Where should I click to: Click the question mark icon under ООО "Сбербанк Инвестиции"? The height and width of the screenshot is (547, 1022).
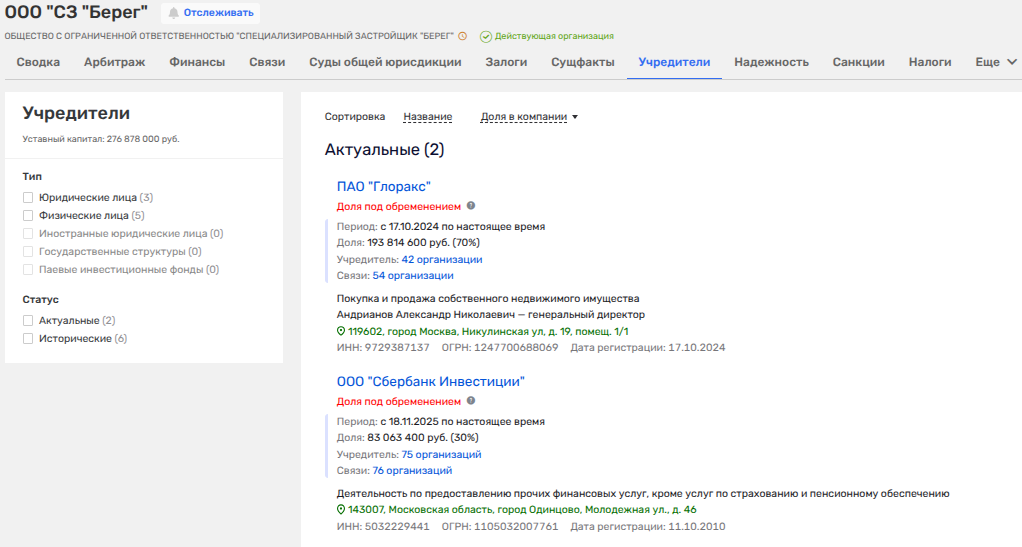point(471,401)
